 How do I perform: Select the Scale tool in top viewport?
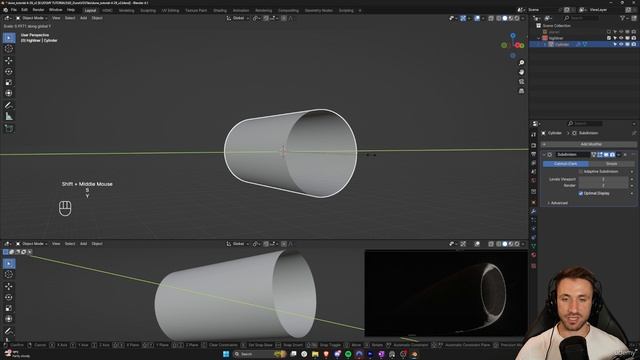coord(9,82)
